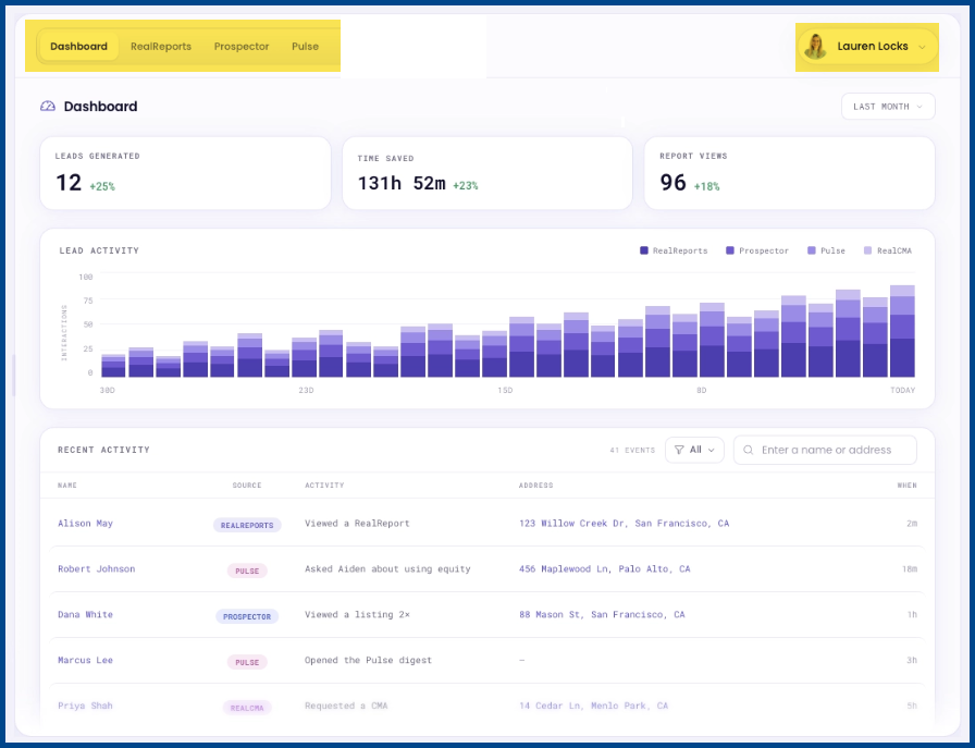Open Alison May's contact link

click(x=85, y=523)
